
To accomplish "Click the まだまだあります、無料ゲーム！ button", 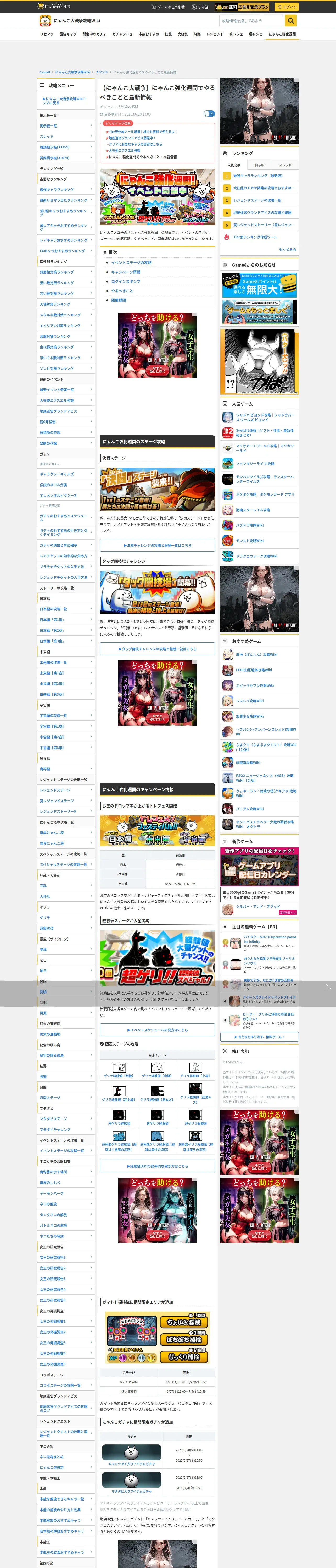I will coord(259,1037).
